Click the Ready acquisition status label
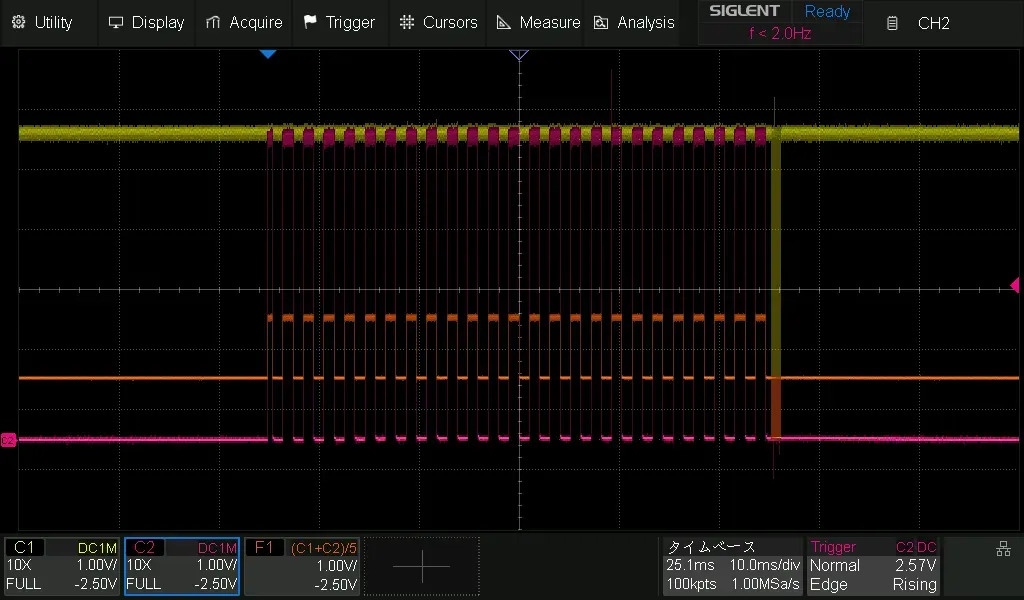Screen dimensions: 1024x600 coord(827,11)
